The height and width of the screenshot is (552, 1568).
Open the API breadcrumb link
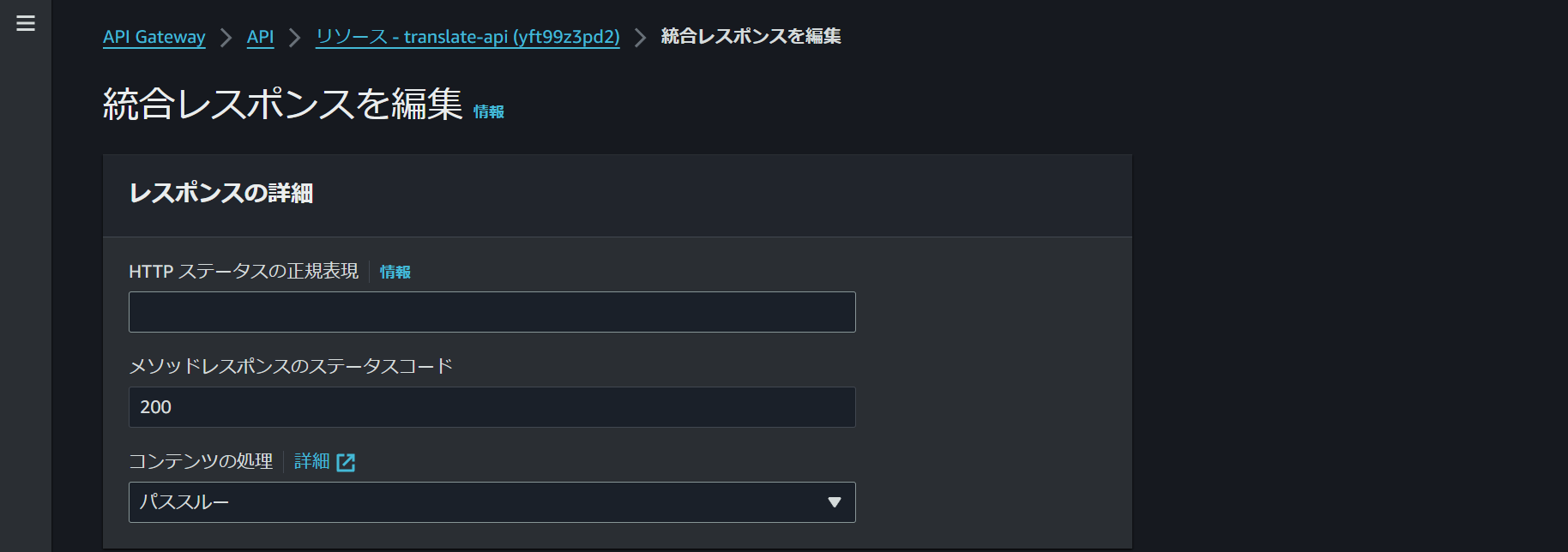click(261, 37)
